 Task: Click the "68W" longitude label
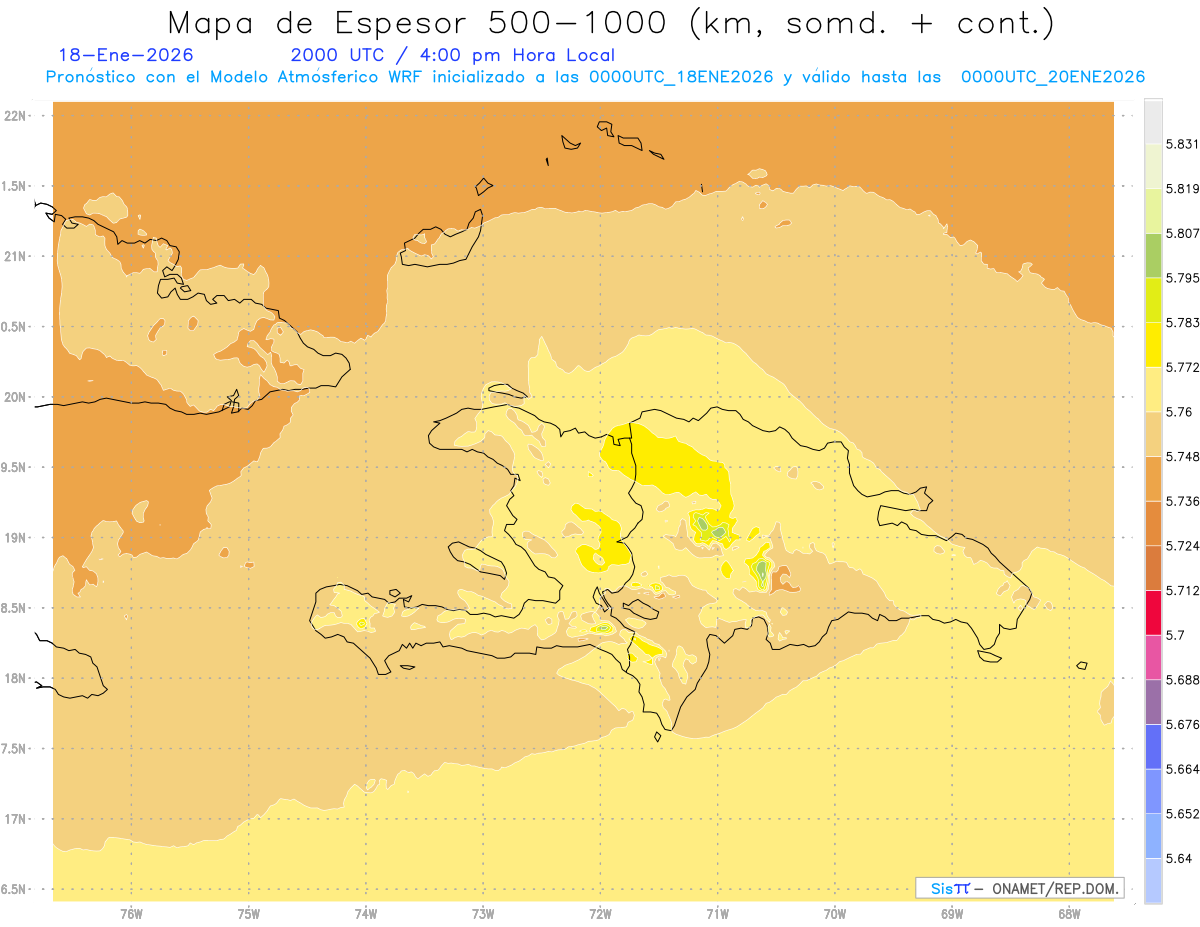click(x=1069, y=914)
